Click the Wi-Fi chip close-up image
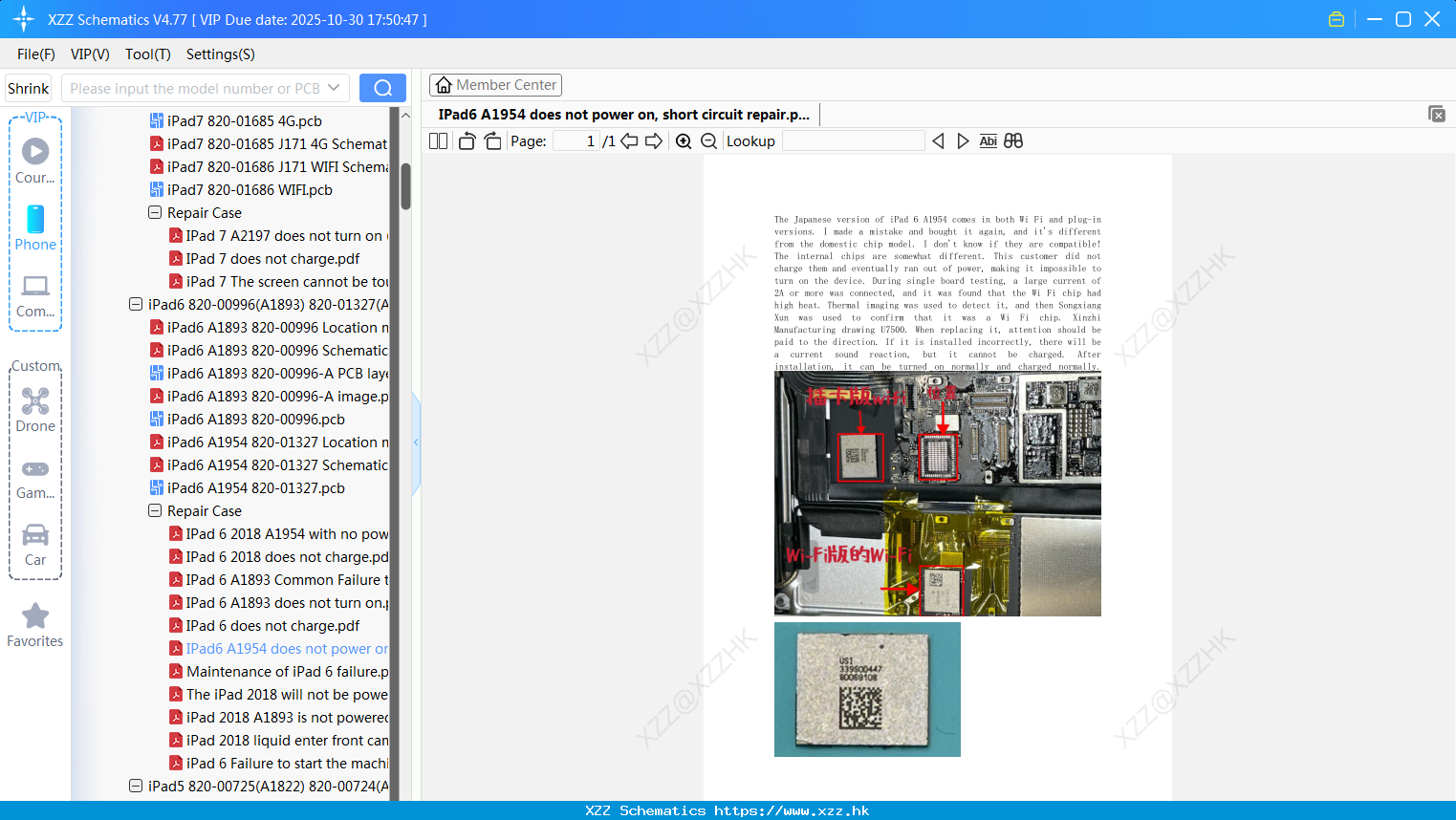Image resolution: width=1456 pixels, height=820 pixels. (867, 689)
